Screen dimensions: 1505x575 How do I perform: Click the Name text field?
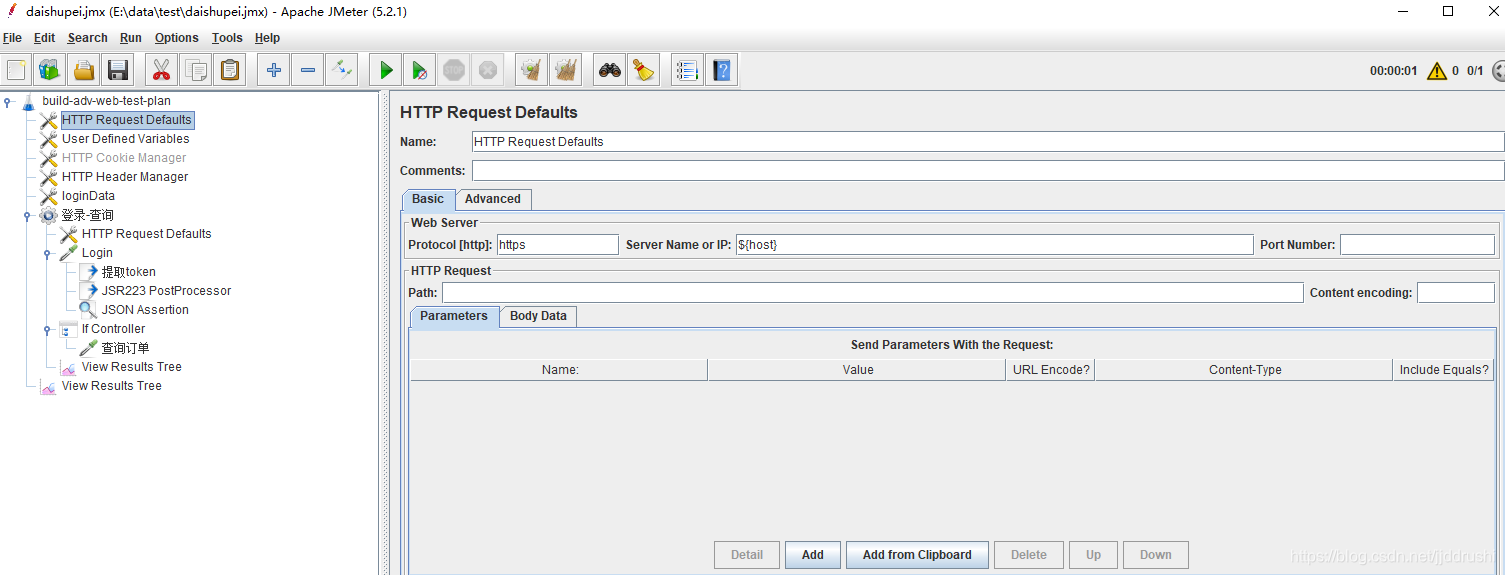click(987, 142)
